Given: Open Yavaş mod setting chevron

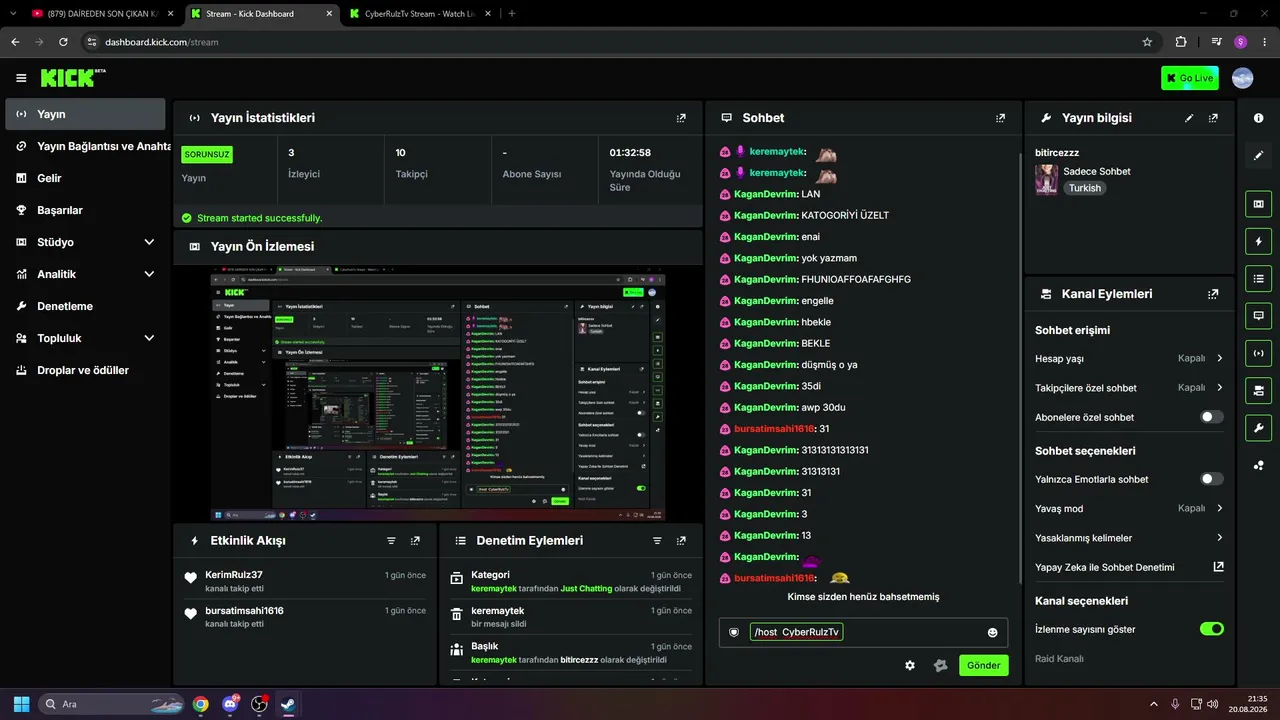Looking at the screenshot, I should (1219, 508).
